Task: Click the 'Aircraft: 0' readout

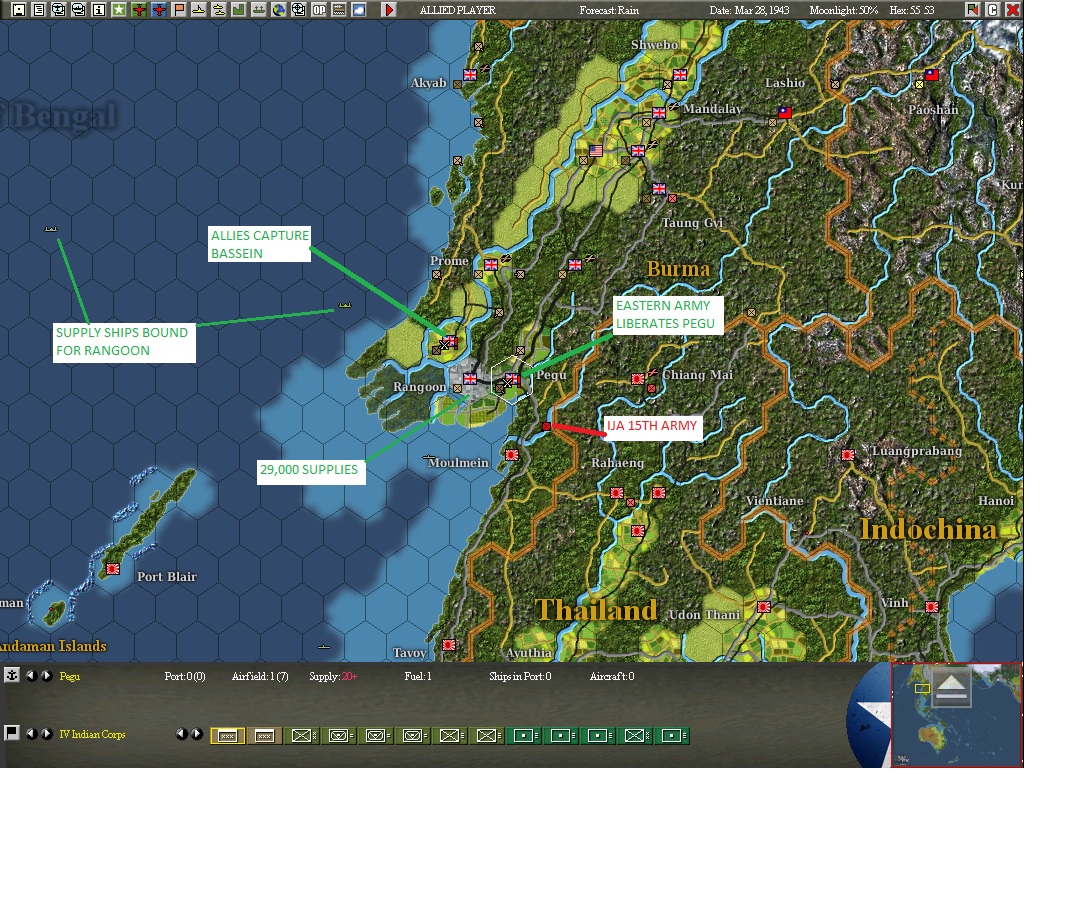Action: (612, 676)
